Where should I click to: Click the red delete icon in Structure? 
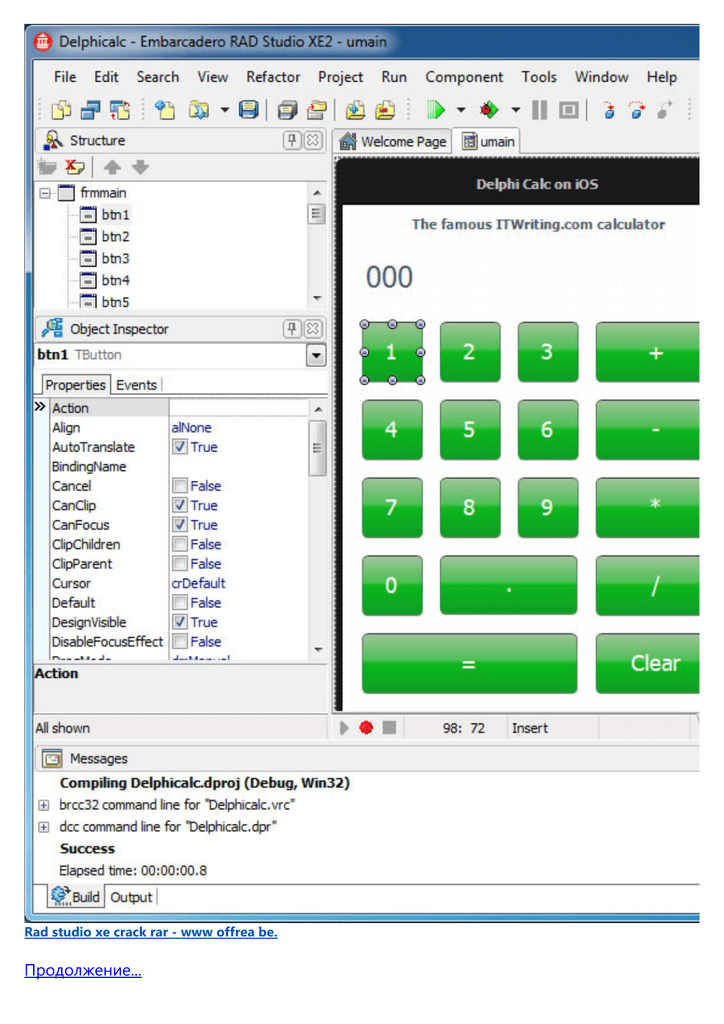(75, 167)
